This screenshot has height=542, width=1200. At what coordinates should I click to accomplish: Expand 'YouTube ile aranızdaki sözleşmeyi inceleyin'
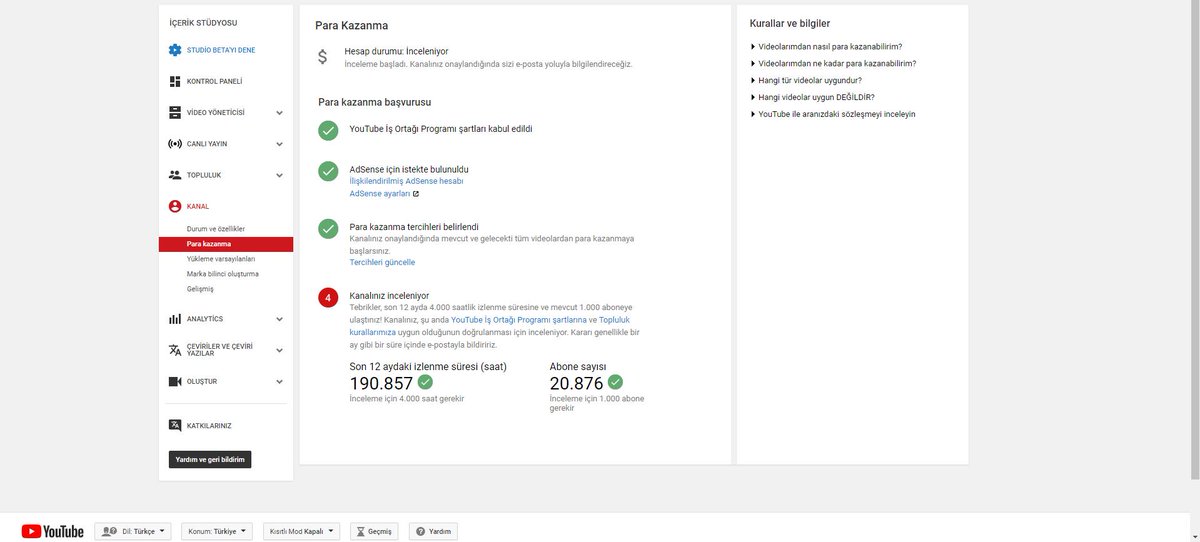[x=833, y=114]
